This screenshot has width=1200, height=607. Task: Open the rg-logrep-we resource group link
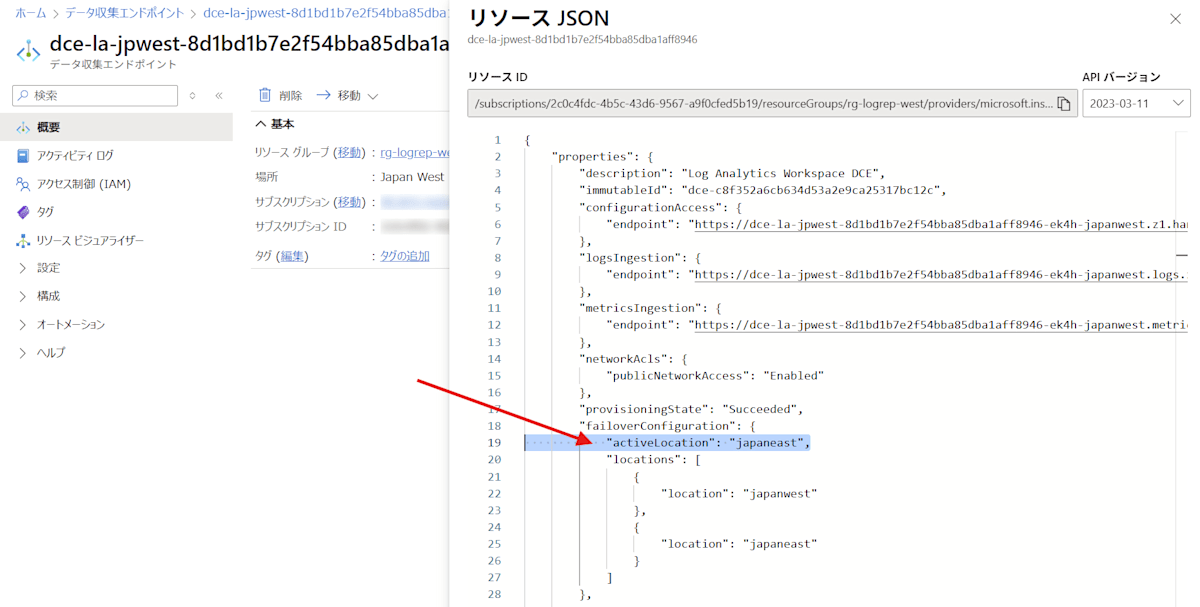[415, 153]
